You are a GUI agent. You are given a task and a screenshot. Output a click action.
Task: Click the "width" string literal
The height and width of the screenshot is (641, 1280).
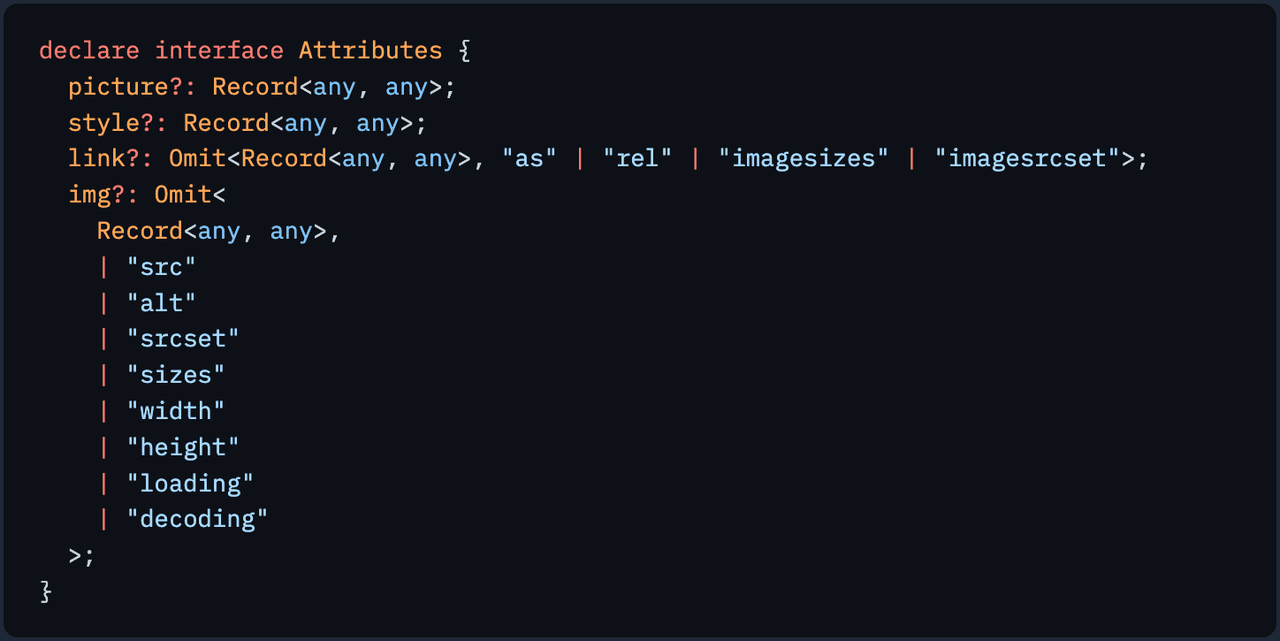[176, 411]
